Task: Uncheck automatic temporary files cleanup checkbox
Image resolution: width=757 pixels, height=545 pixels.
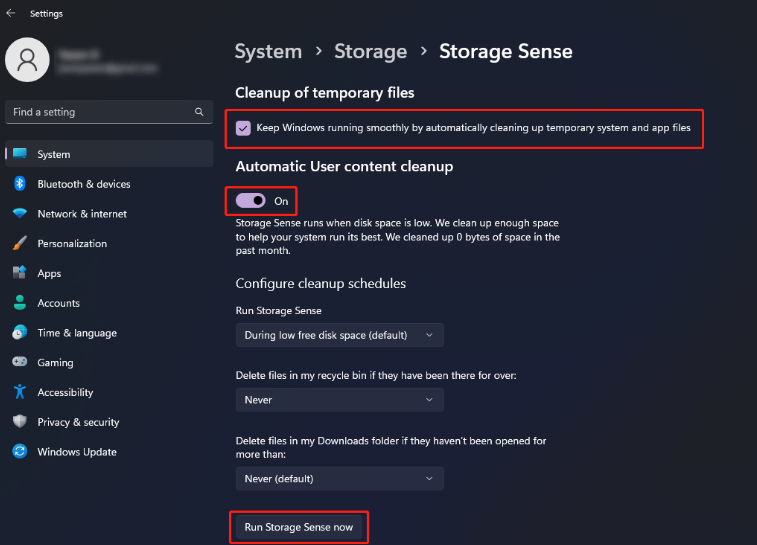Action: pos(243,128)
